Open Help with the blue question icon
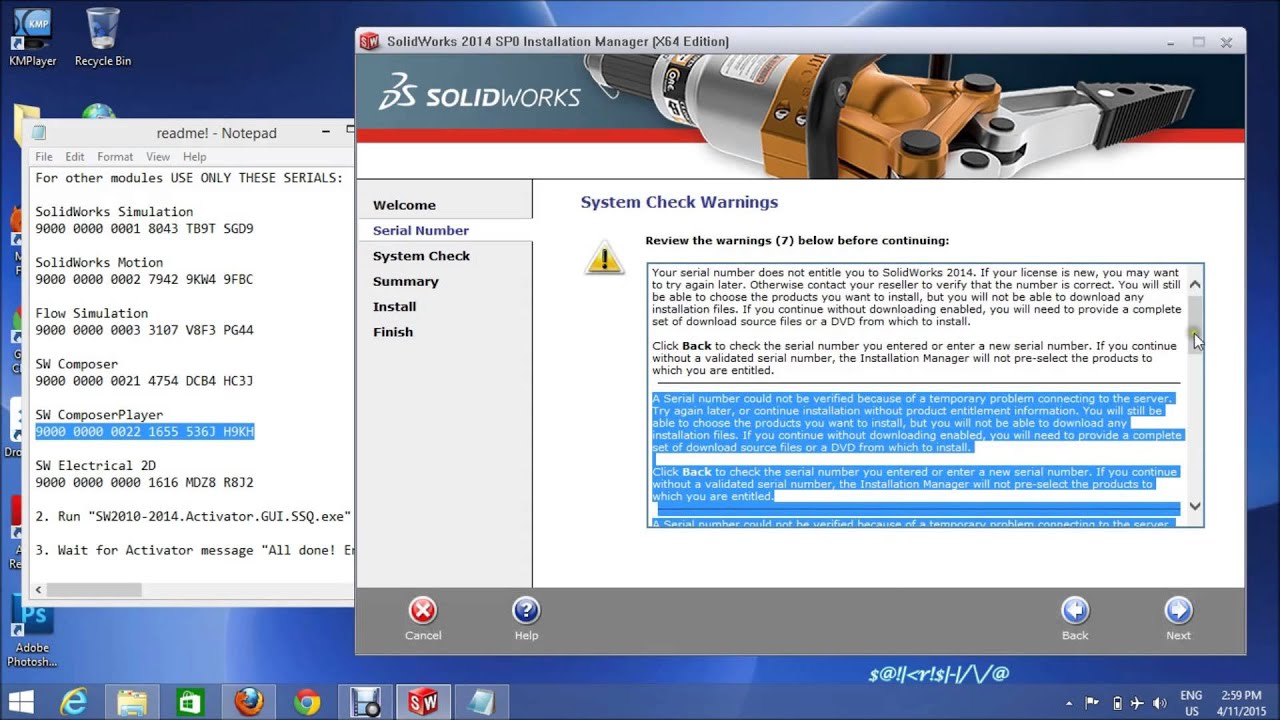This screenshot has width=1280, height=720. (x=526, y=611)
